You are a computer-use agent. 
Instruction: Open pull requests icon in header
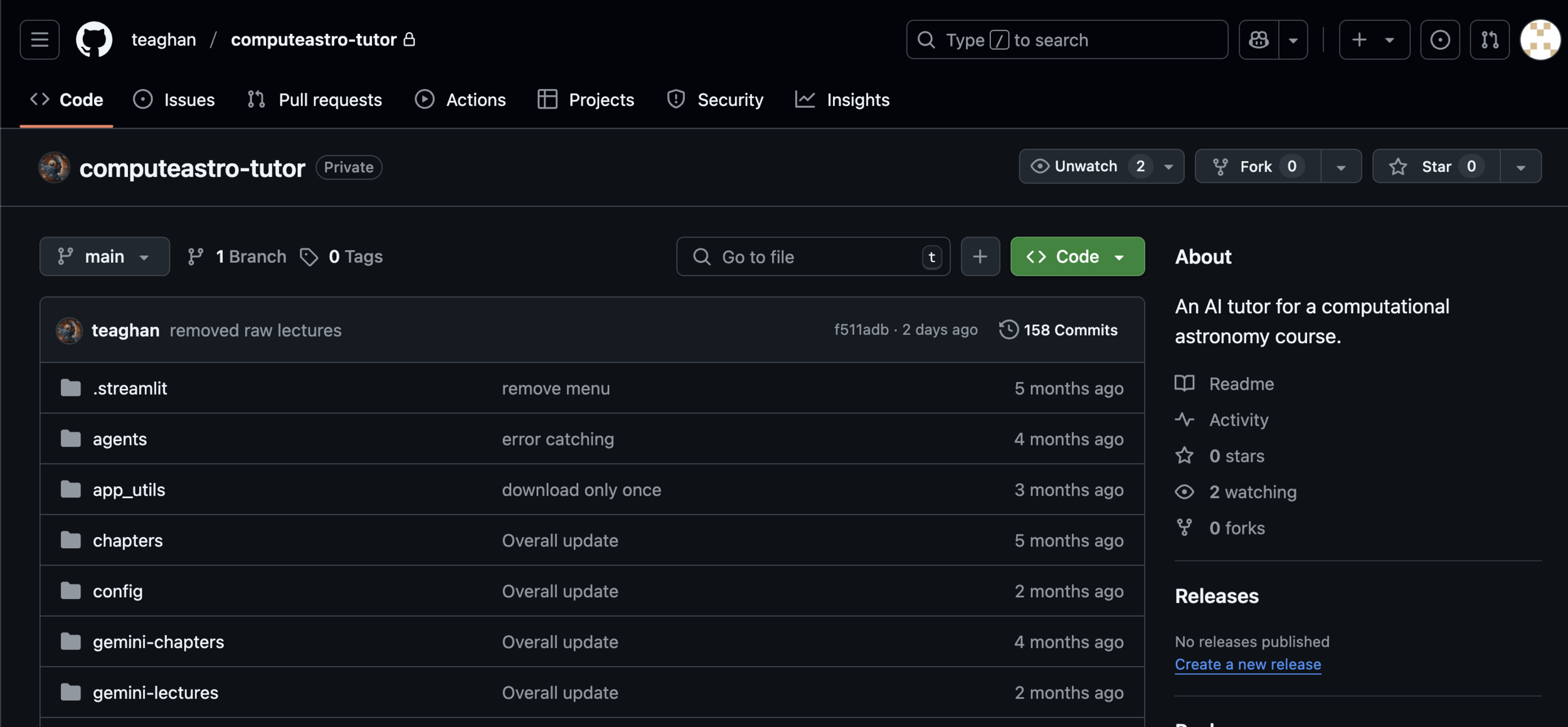point(1489,40)
